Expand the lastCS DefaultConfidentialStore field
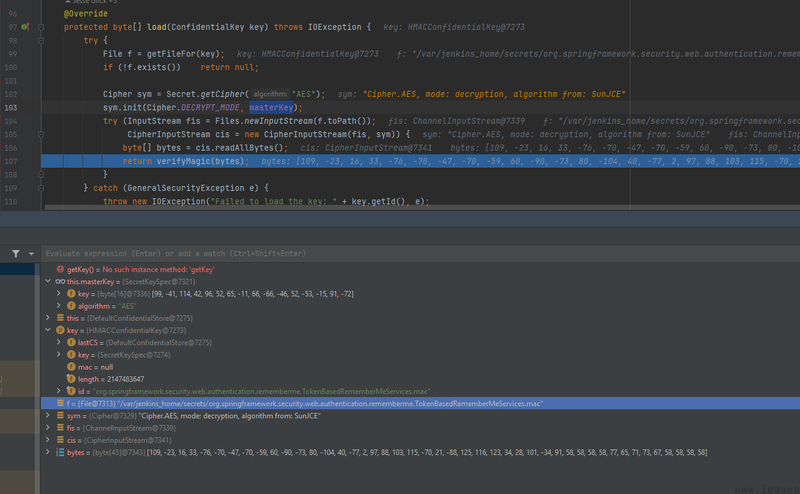The width and height of the screenshot is (800, 494). [58, 342]
